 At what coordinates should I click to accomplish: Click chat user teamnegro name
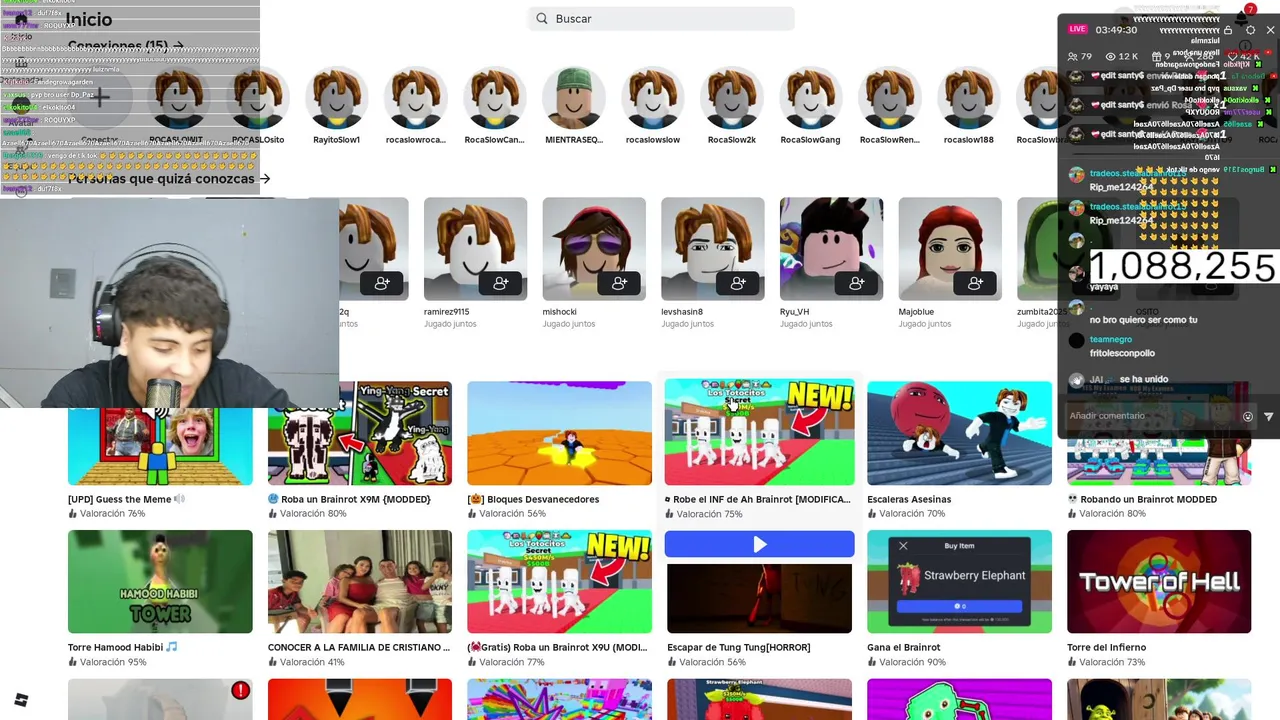point(1111,340)
